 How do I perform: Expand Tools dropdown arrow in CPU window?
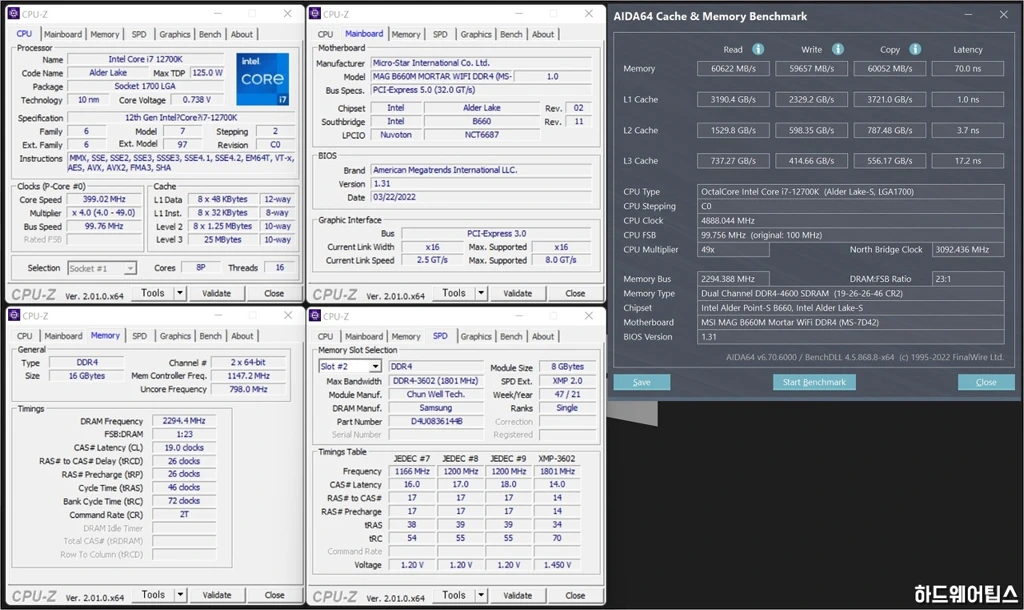pyautogui.click(x=180, y=293)
